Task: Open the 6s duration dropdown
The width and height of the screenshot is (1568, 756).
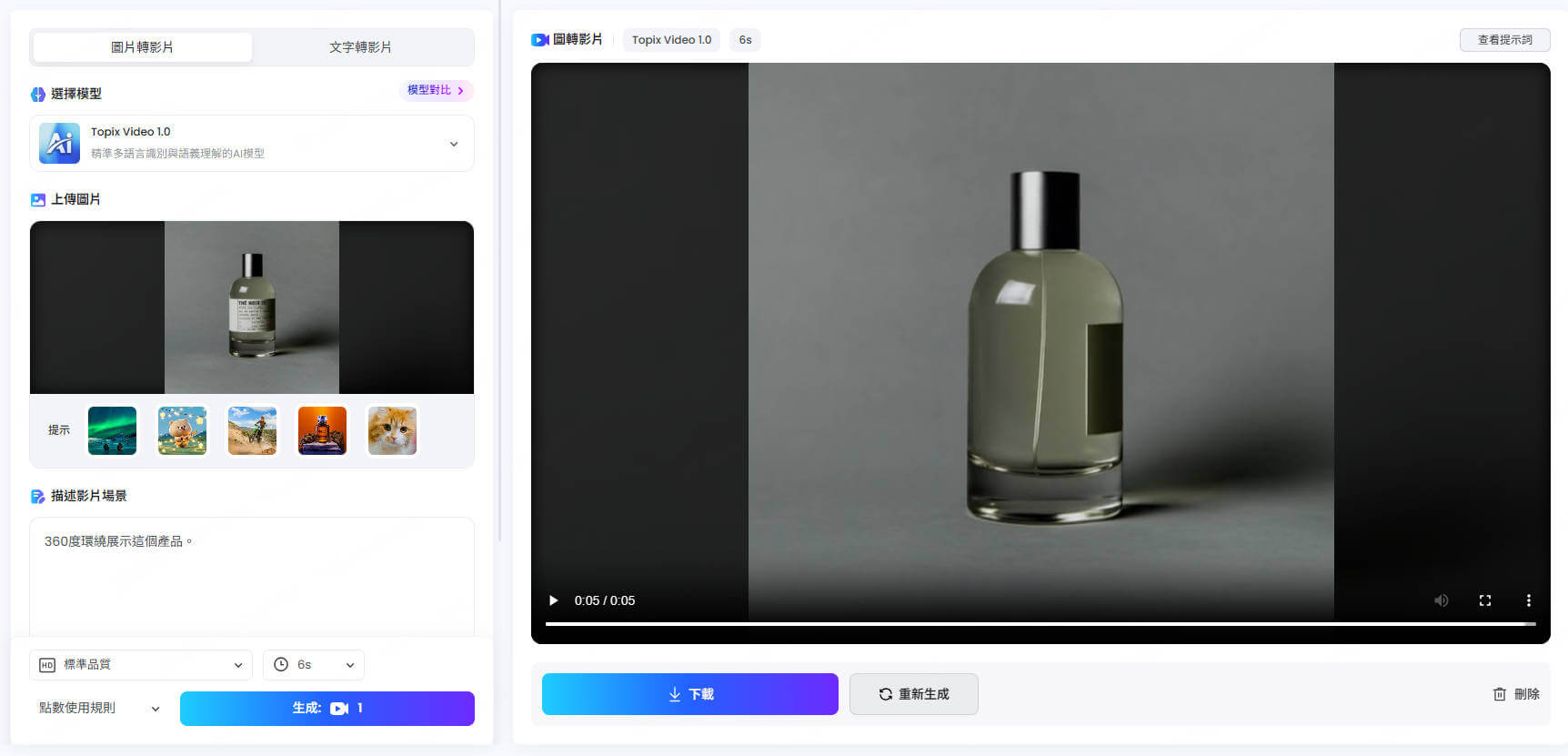Action: [x=314, y=665]
